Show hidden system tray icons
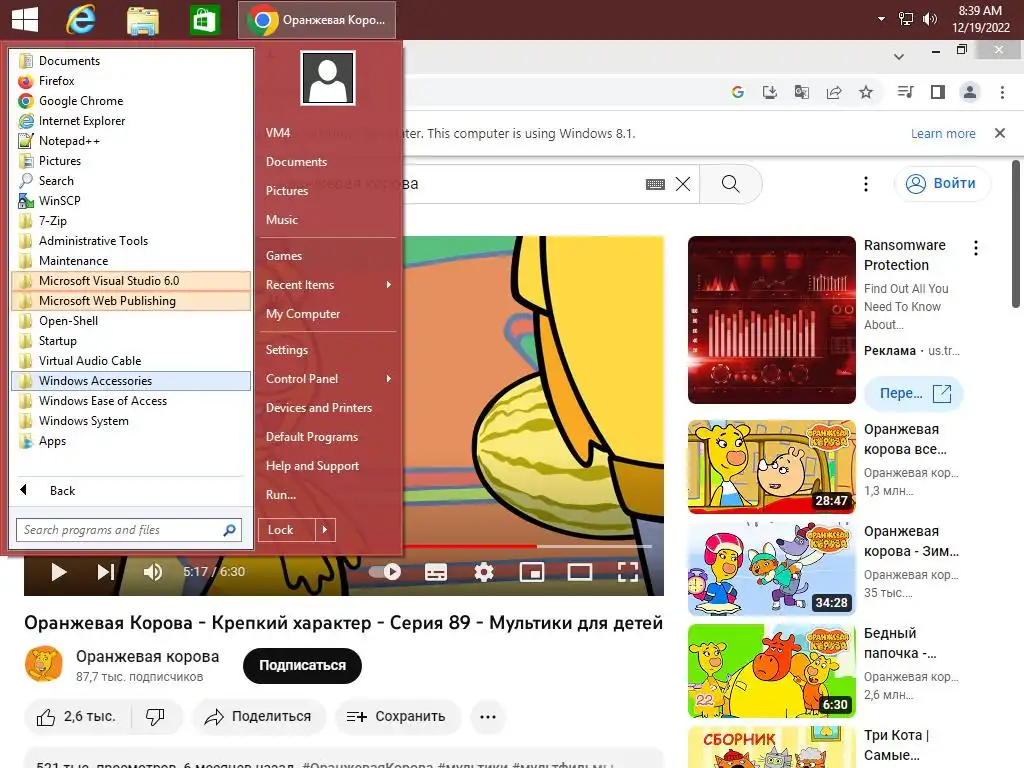 coord(882,19)
